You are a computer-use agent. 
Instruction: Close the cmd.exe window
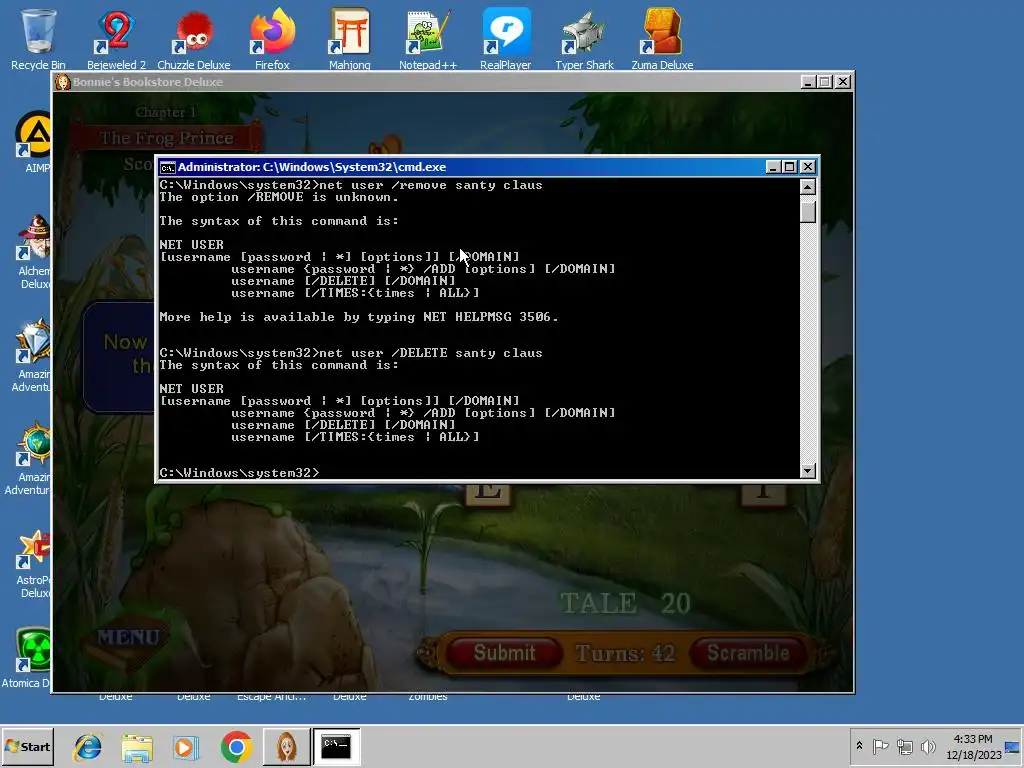pos(808,167)
